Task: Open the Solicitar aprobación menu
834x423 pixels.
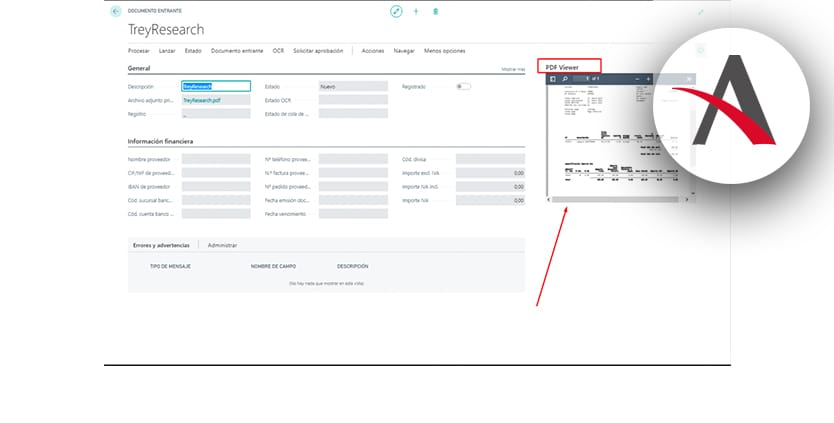Action: point(318,51)
